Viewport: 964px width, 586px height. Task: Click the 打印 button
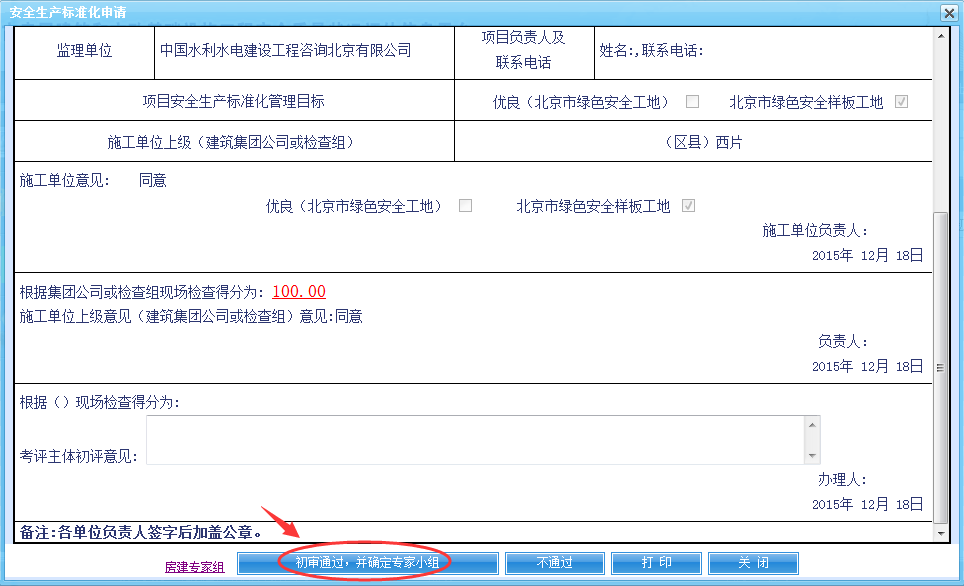click(x=656, y=563)
